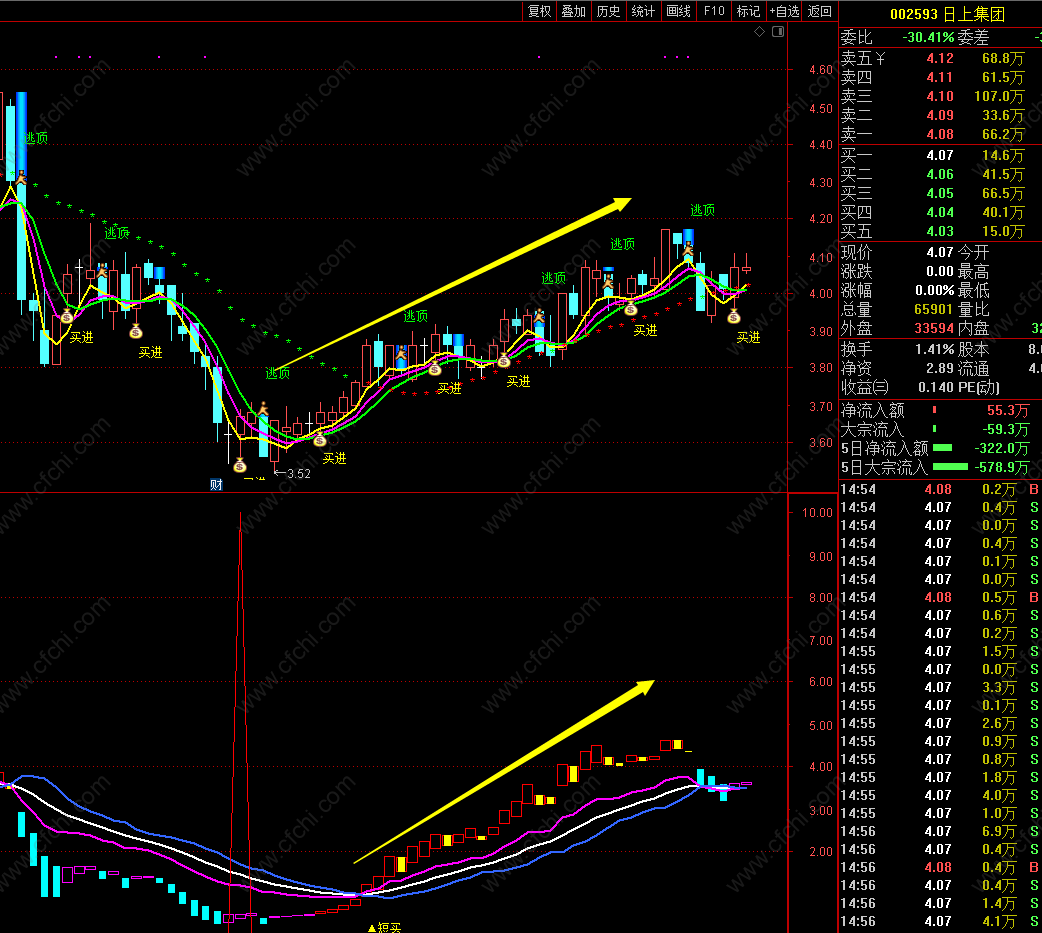The width and height of the screenshot is (1042, 933).
Task: Open F10 company information
Action: 714,11
